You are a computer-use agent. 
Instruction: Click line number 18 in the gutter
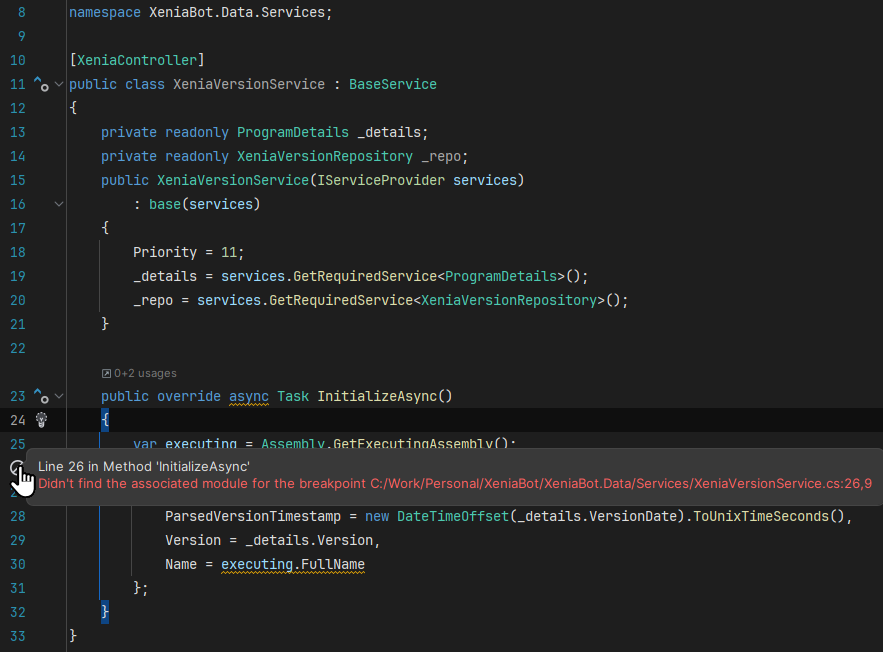pyautogui.click(x=18, y=253)
